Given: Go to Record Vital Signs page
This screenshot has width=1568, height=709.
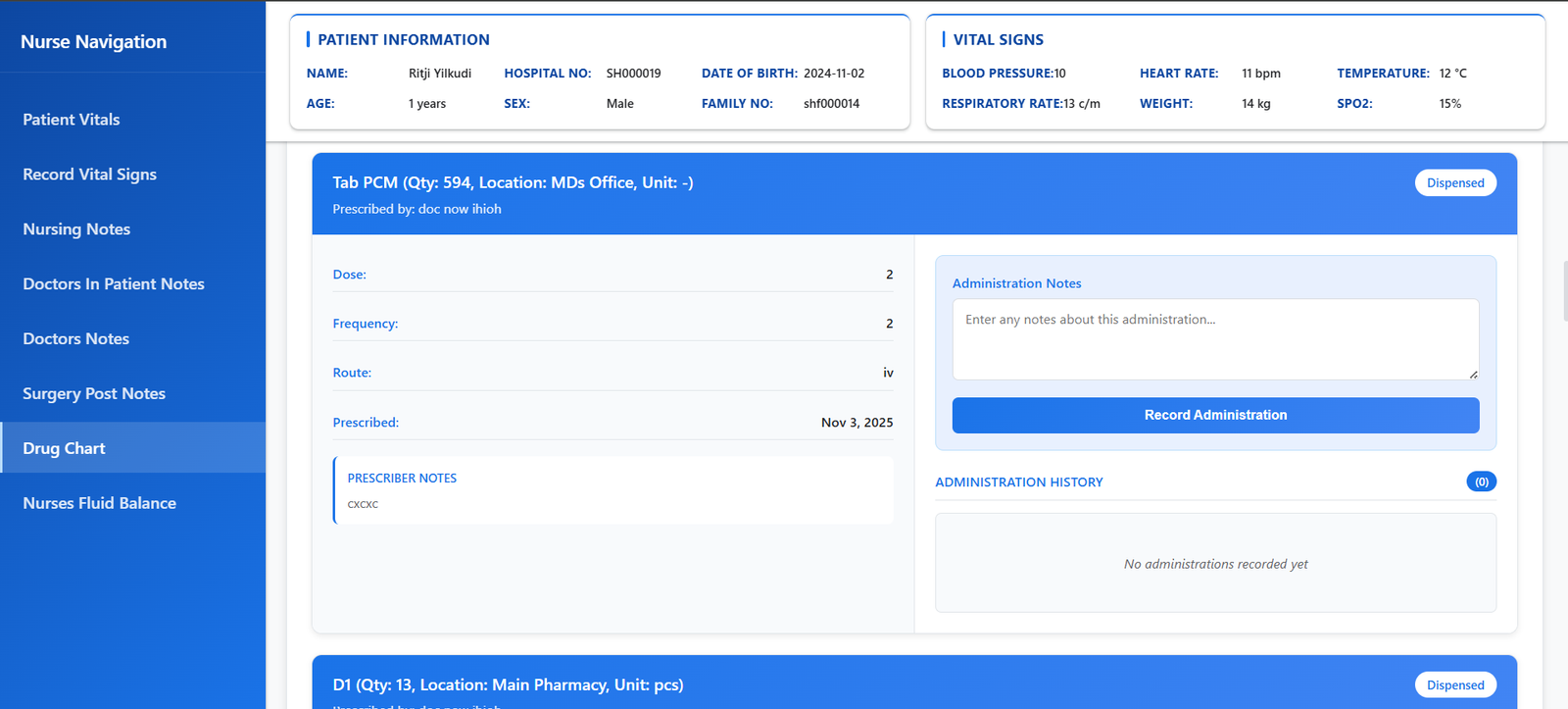Looking at the screenshot, I should point(89,175).
